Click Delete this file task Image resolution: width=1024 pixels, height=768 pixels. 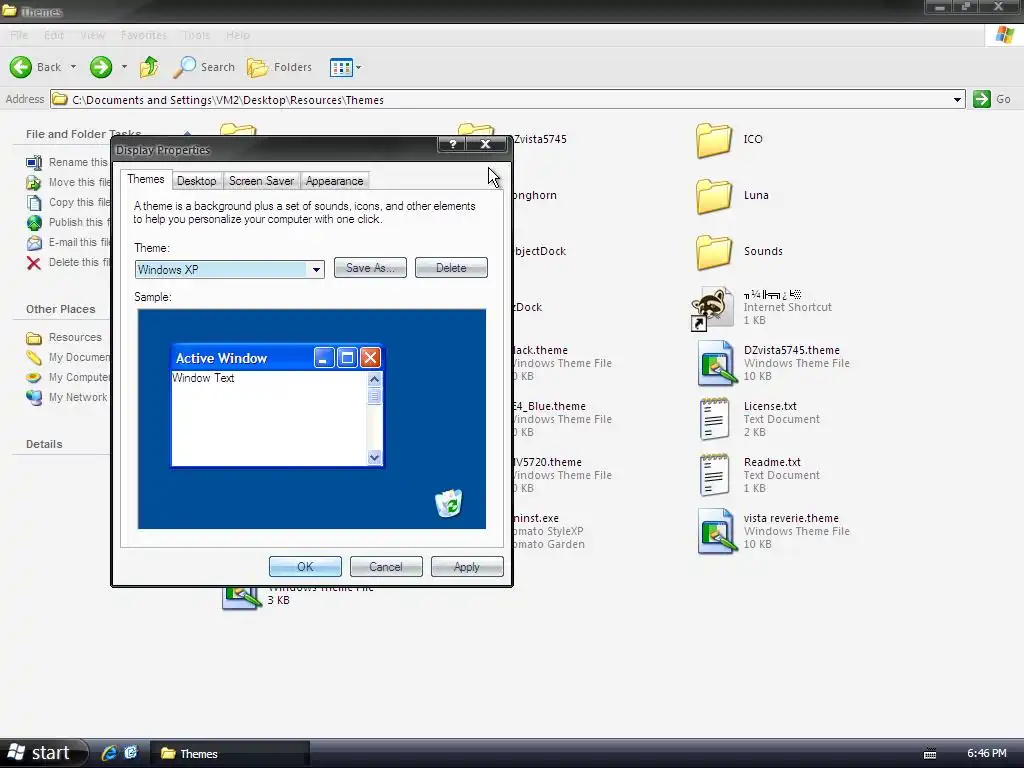(x=68, y=263)
